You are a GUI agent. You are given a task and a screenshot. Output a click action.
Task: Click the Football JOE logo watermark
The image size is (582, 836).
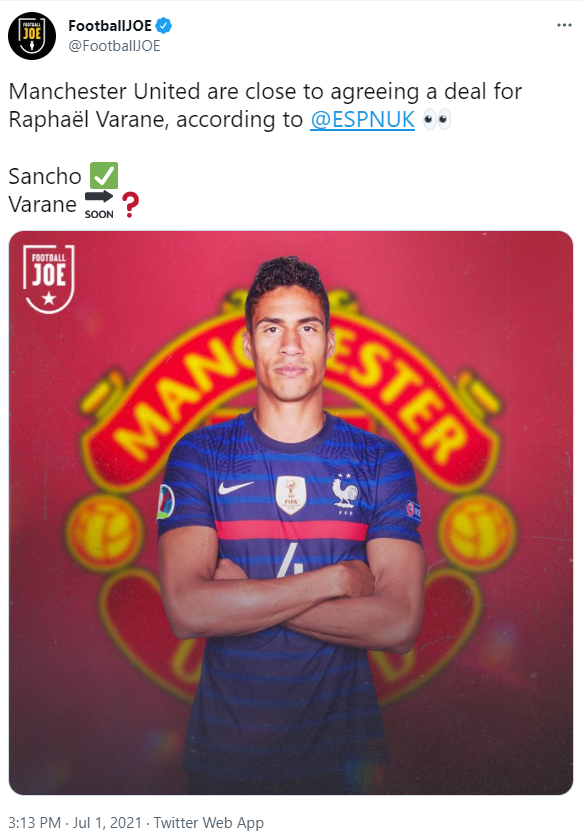[49, 278]
